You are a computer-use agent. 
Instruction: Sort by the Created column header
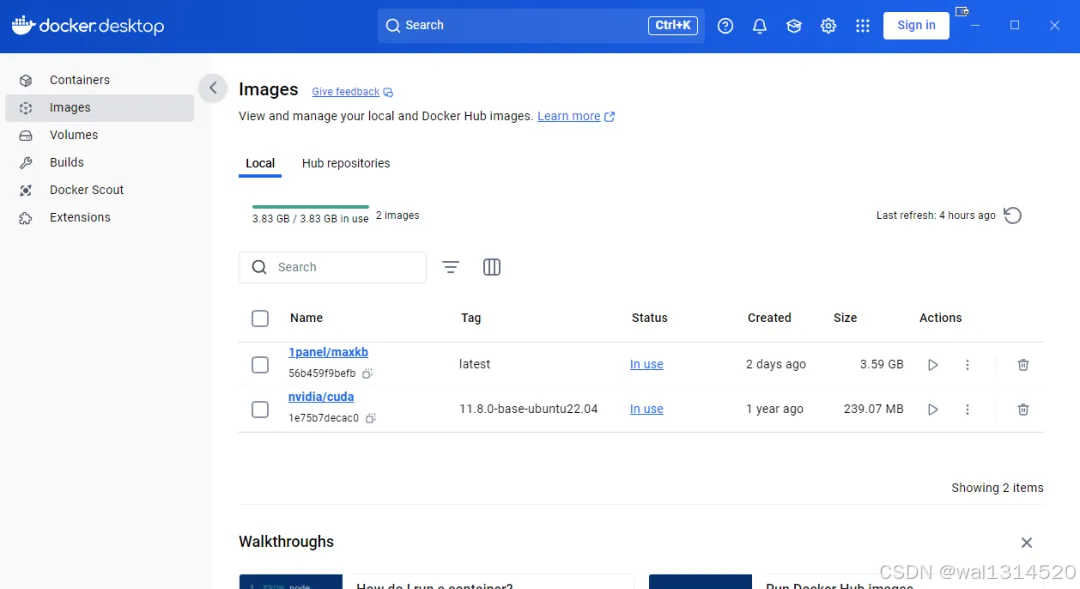(769, 318)
